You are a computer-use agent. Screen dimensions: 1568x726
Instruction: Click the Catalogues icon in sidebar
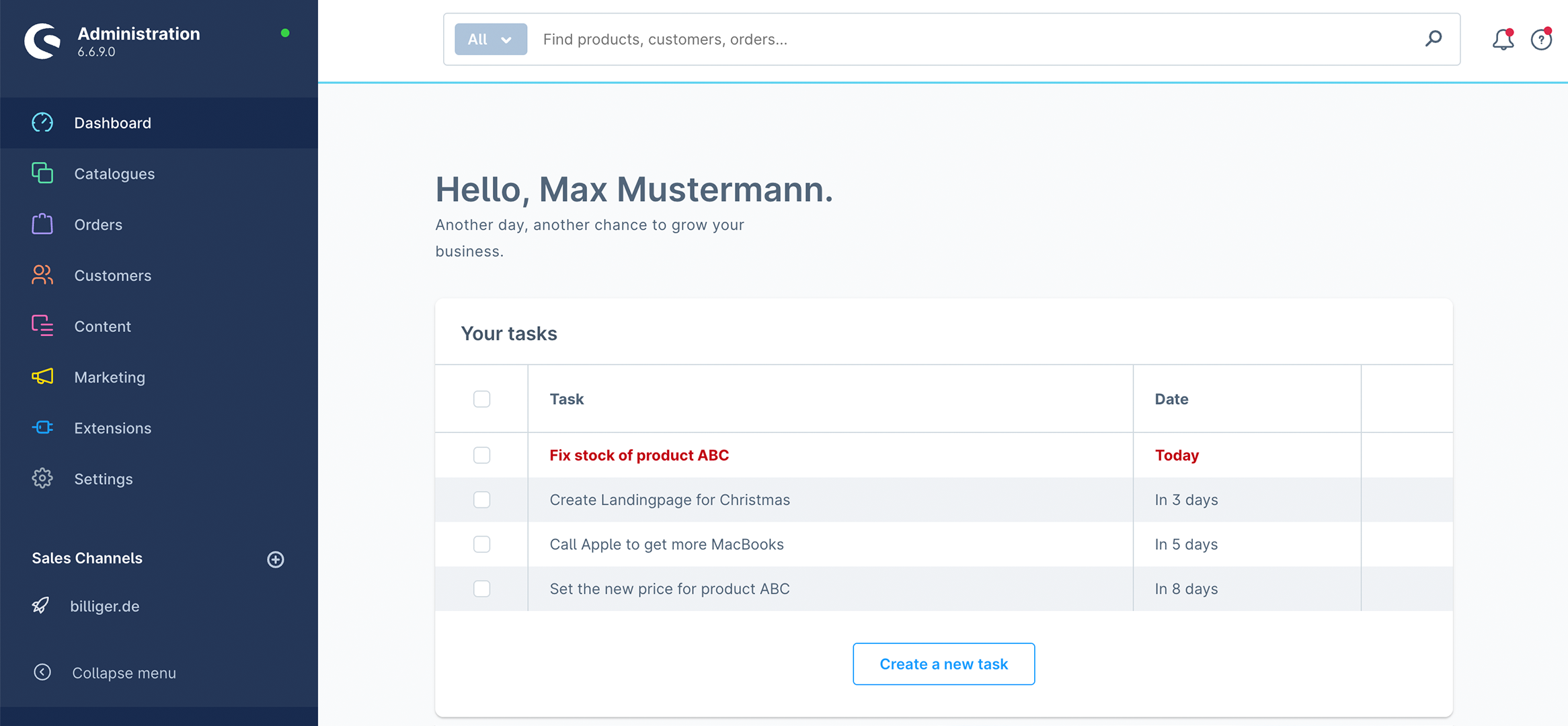[x=42, y=173]
